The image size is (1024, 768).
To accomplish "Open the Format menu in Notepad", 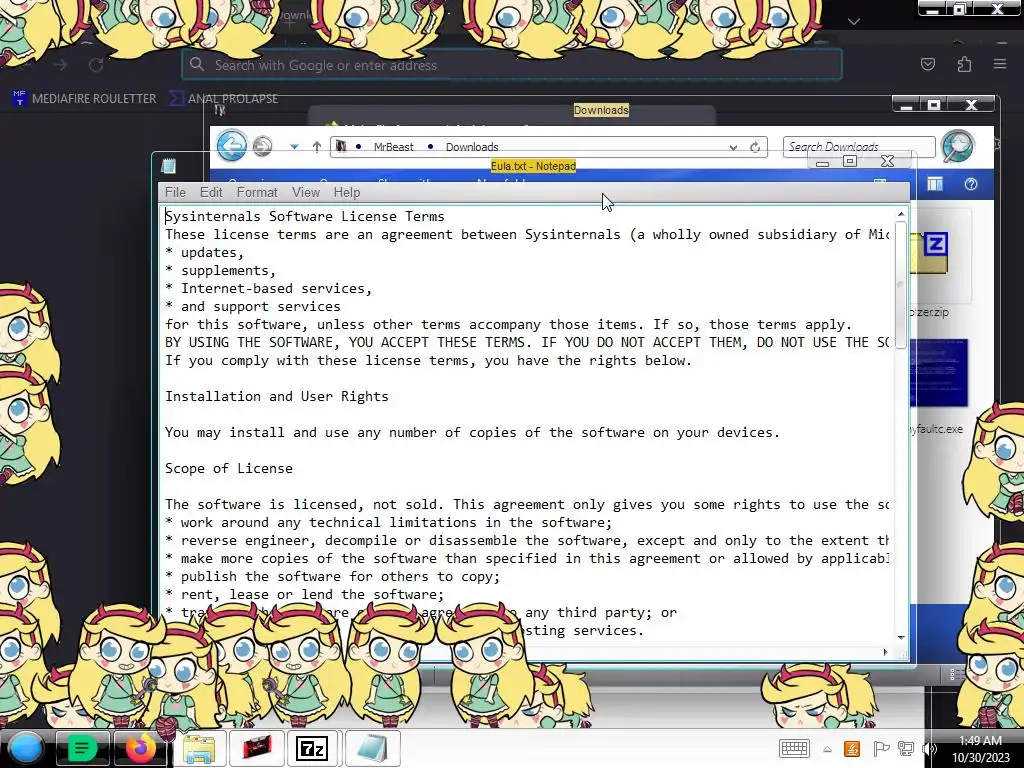I will click(x=257, y=193).
